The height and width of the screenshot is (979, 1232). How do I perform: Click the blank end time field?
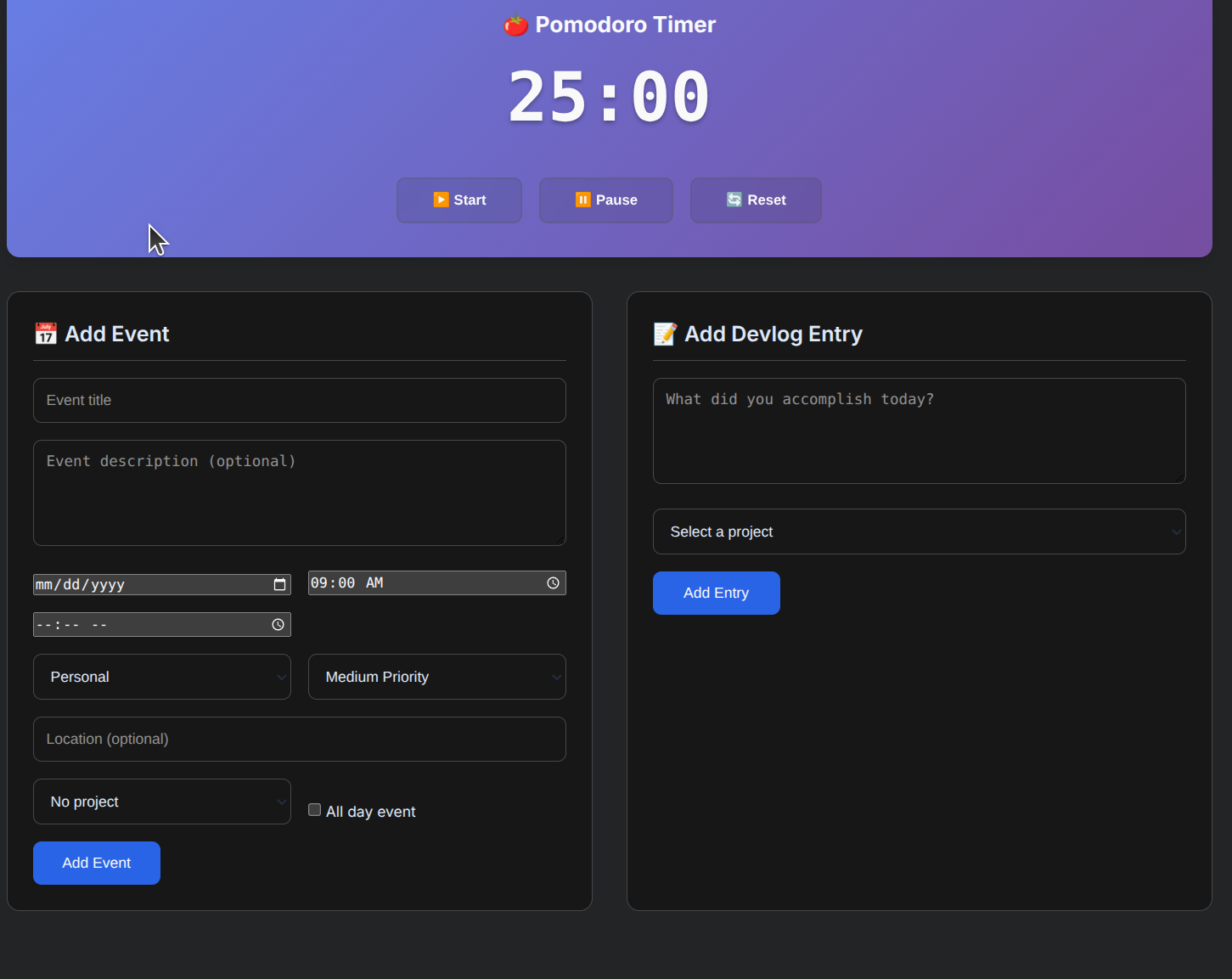162,625
